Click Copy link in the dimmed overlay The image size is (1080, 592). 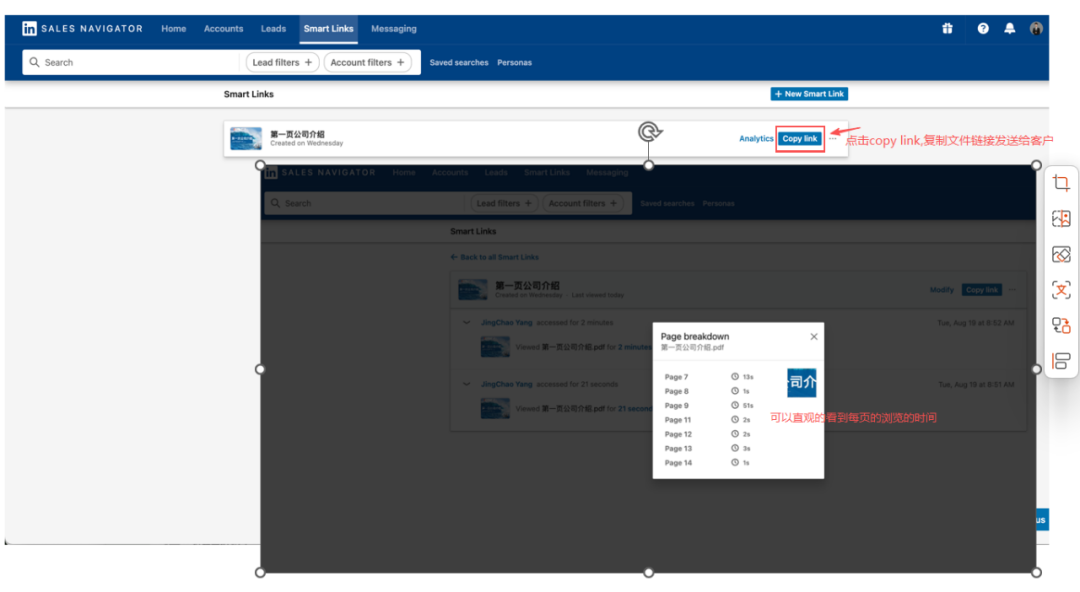982,289
